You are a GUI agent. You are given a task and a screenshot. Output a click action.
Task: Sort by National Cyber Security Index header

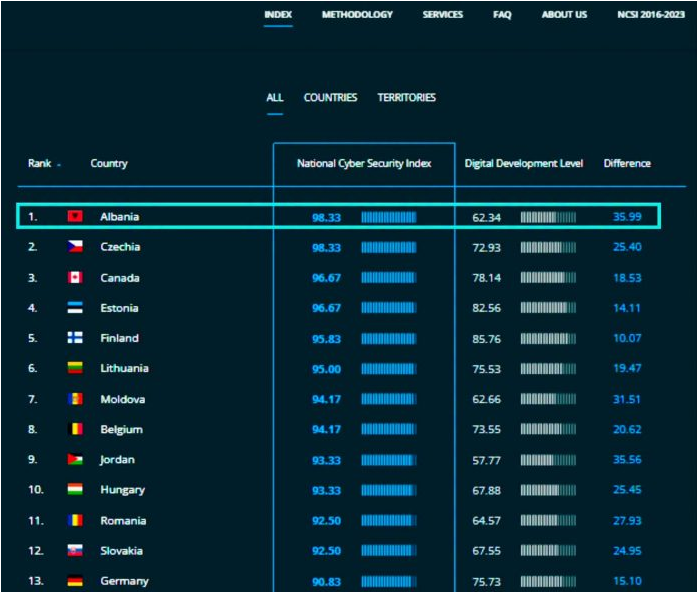tap(364, 164)
